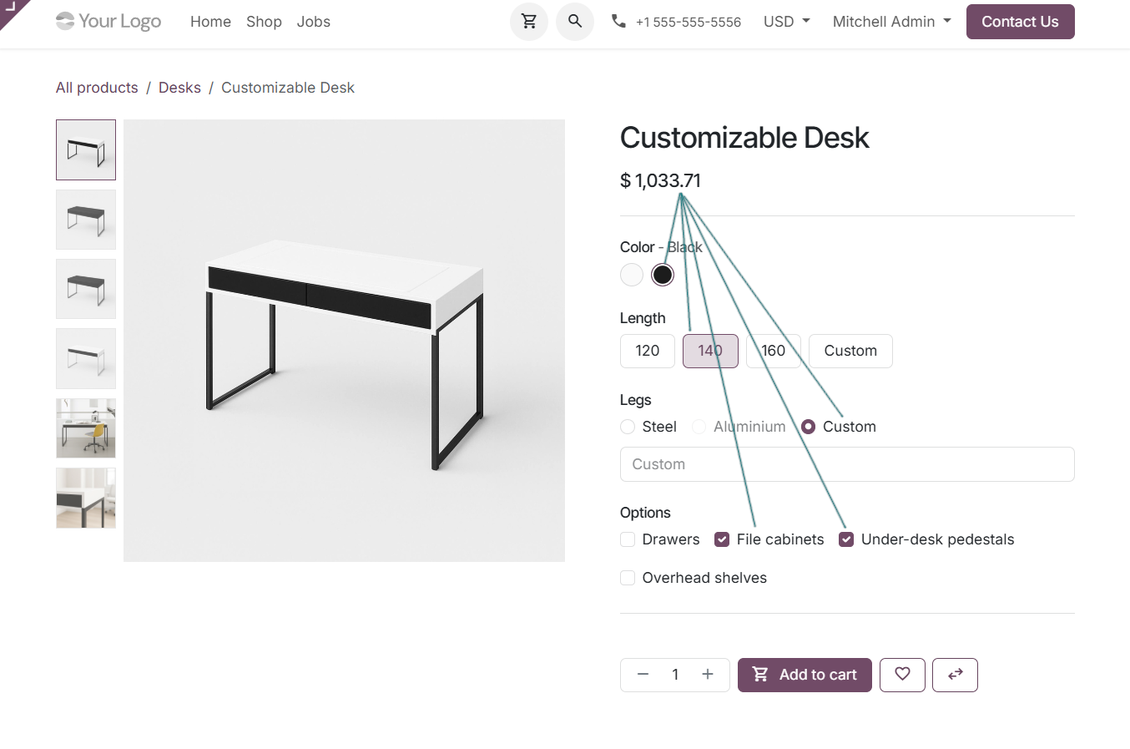The width and height of the screenshot is (1130, 749).
Task: Follow the All products breadcrumb link
Action: (x=97, y=87)
